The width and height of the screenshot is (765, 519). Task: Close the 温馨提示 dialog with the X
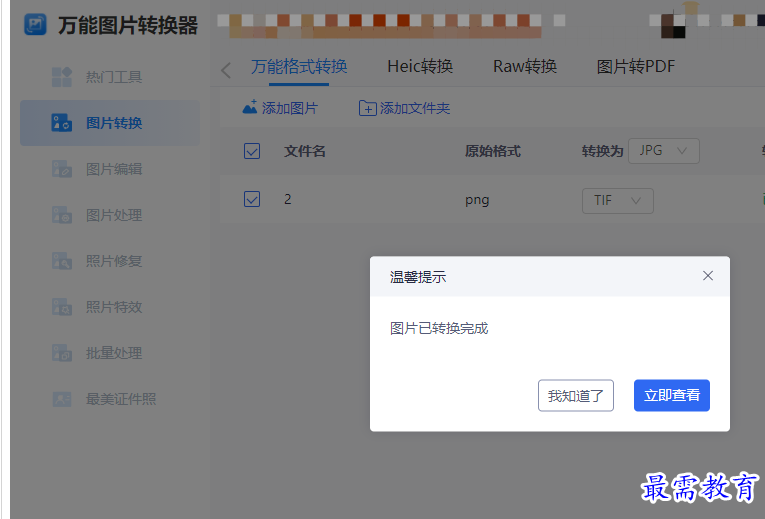(x=708, y=276)
